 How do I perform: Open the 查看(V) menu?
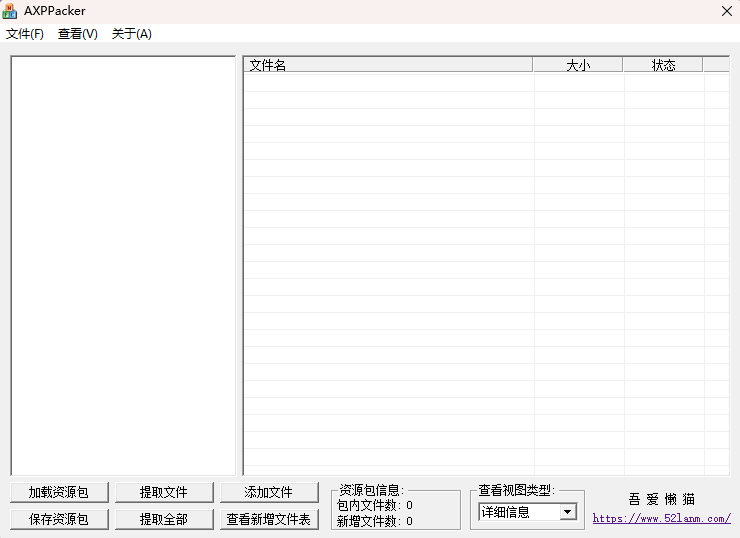tap(78, 34)
